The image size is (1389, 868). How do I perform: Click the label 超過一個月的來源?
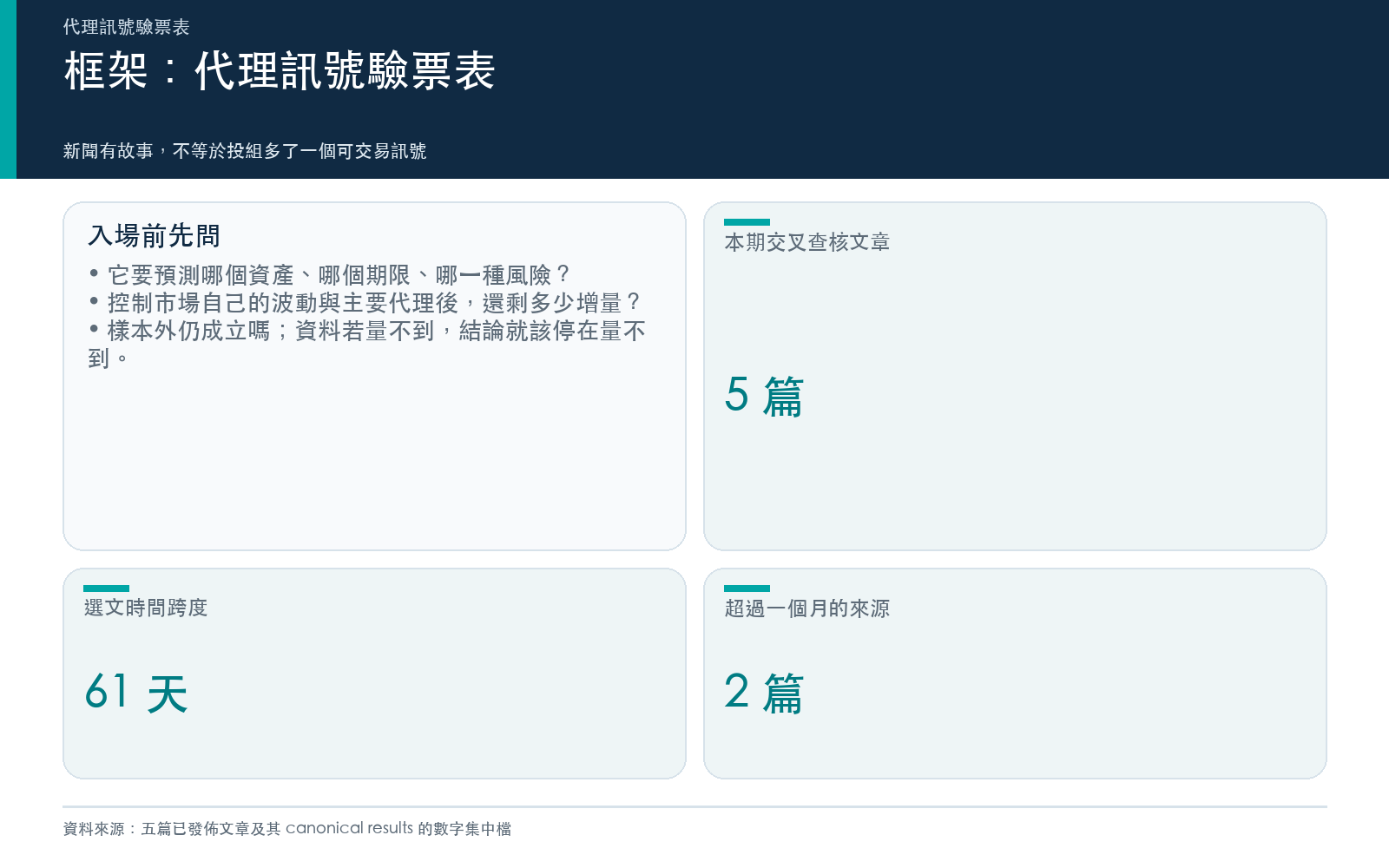[x=807, y=608]
